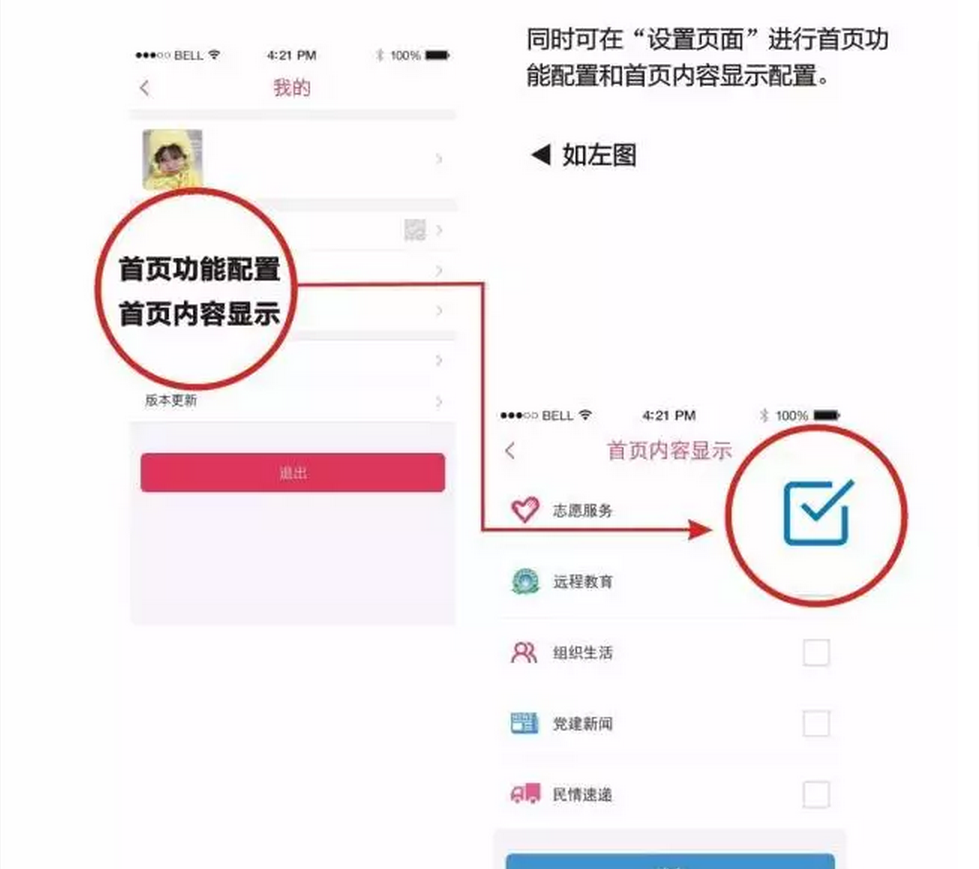Uncheck the enlarged blue checkbox for 志愿服务
This screenshot has width=979, height=869.
pyautogui.click(x=817, y=513)
